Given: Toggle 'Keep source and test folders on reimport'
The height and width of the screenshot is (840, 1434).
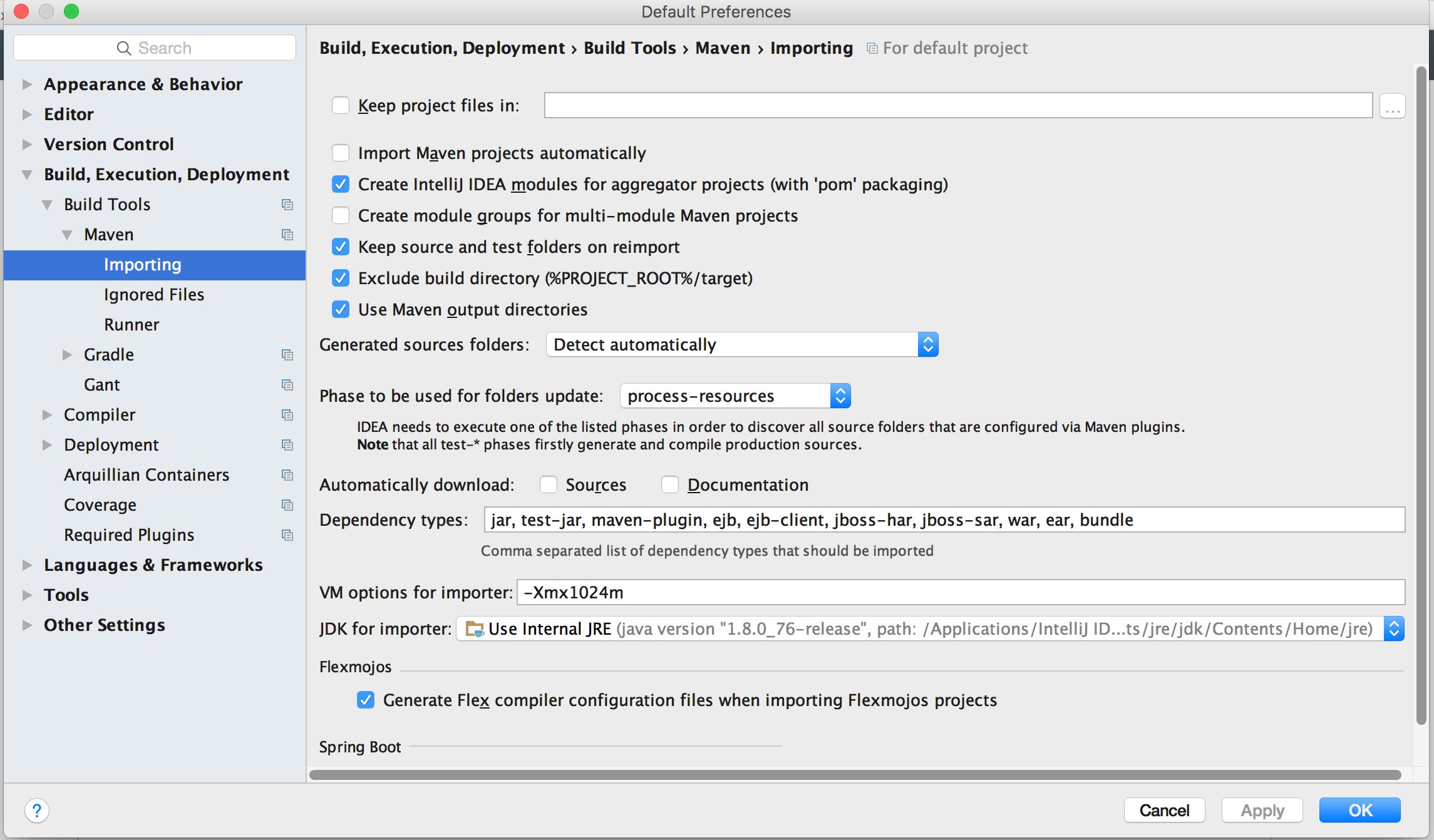Looking at the screenshot, I should (341, 247).
